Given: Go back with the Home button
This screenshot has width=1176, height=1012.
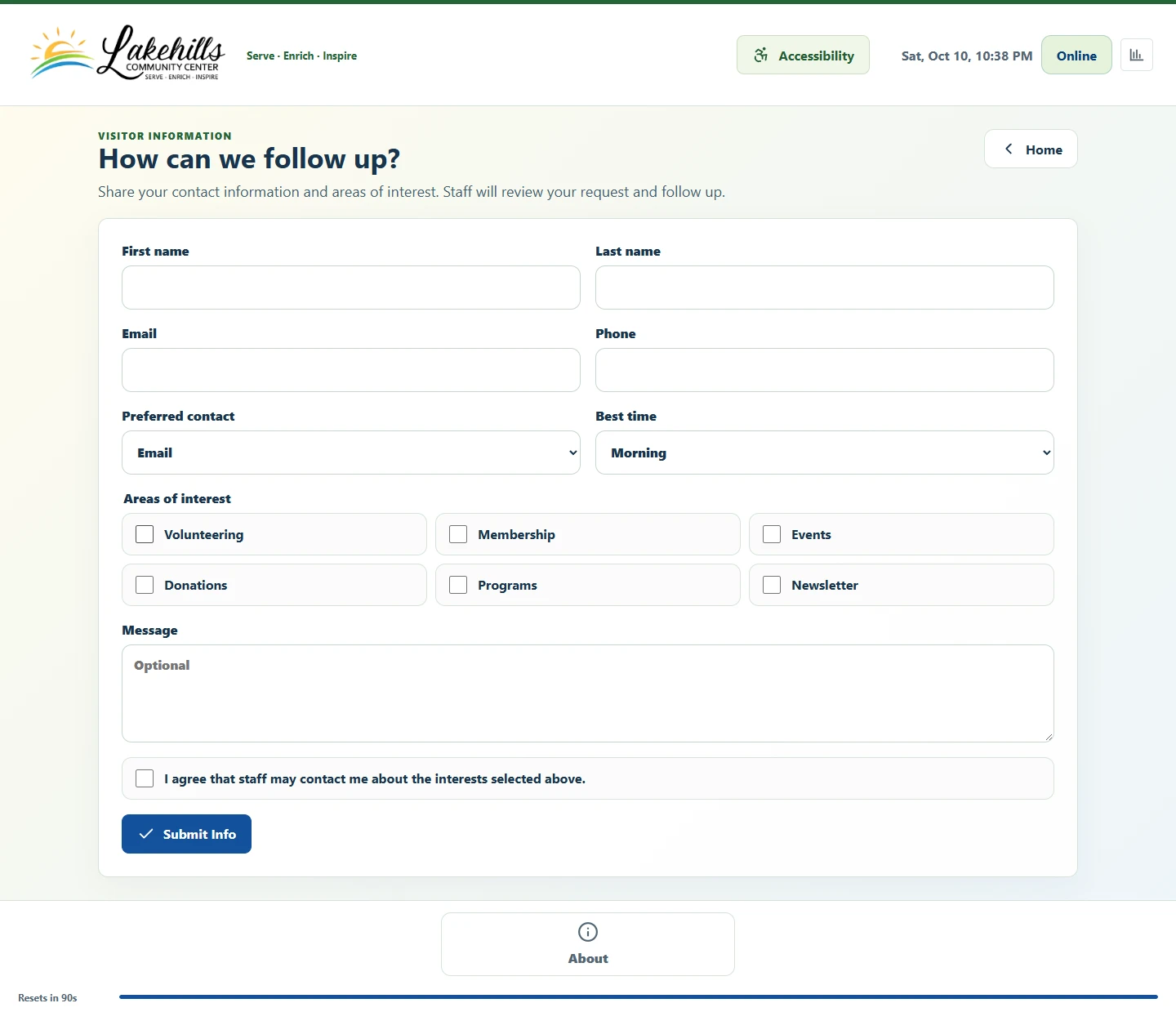Looking at the screenshot, I should [1031, 149].
